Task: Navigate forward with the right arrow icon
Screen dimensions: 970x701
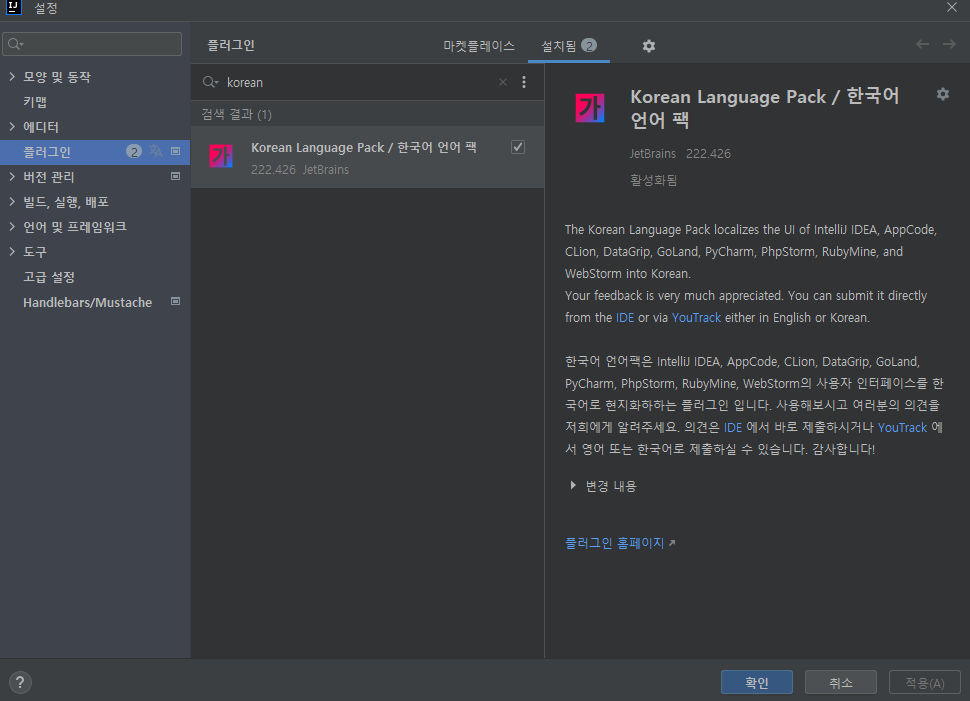Action: click(949, 44)
